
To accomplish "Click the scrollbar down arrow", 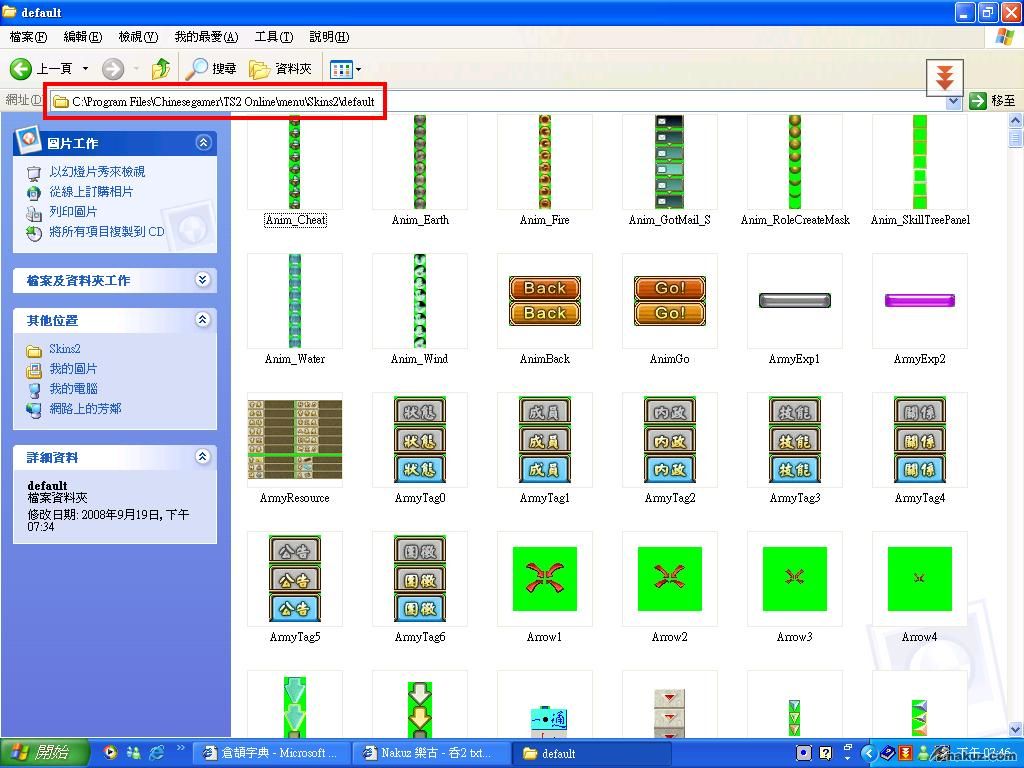I will [x=1016, y=729].
